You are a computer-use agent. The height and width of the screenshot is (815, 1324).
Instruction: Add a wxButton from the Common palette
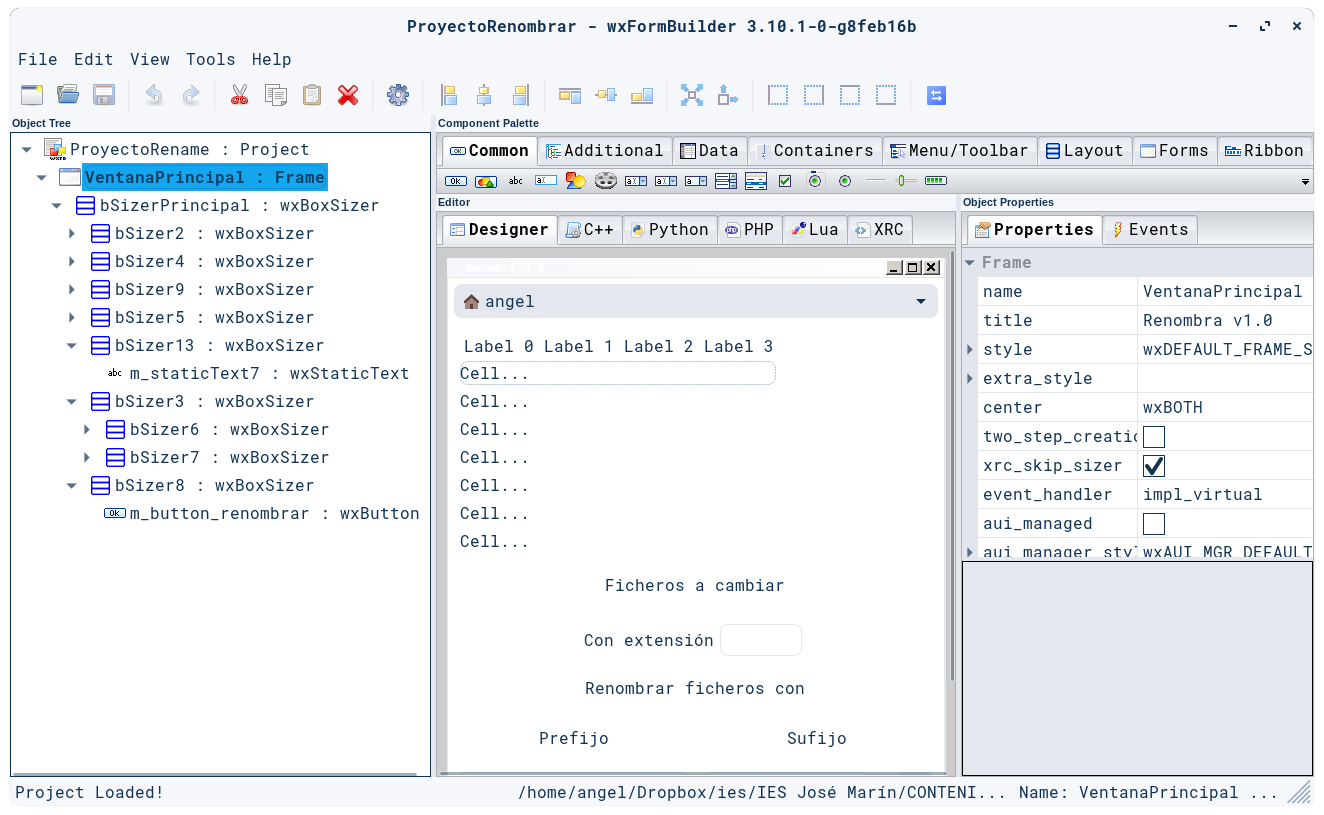[455, 181]
